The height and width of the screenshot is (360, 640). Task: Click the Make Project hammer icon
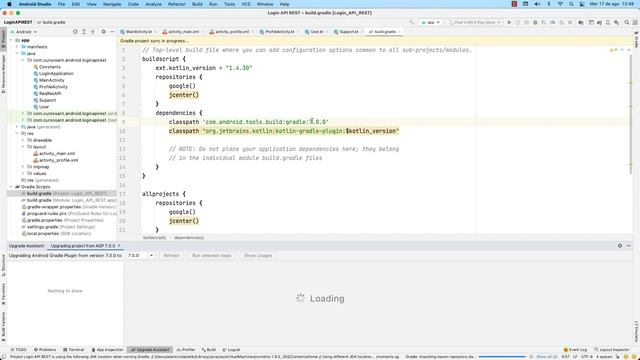point(411,22)
